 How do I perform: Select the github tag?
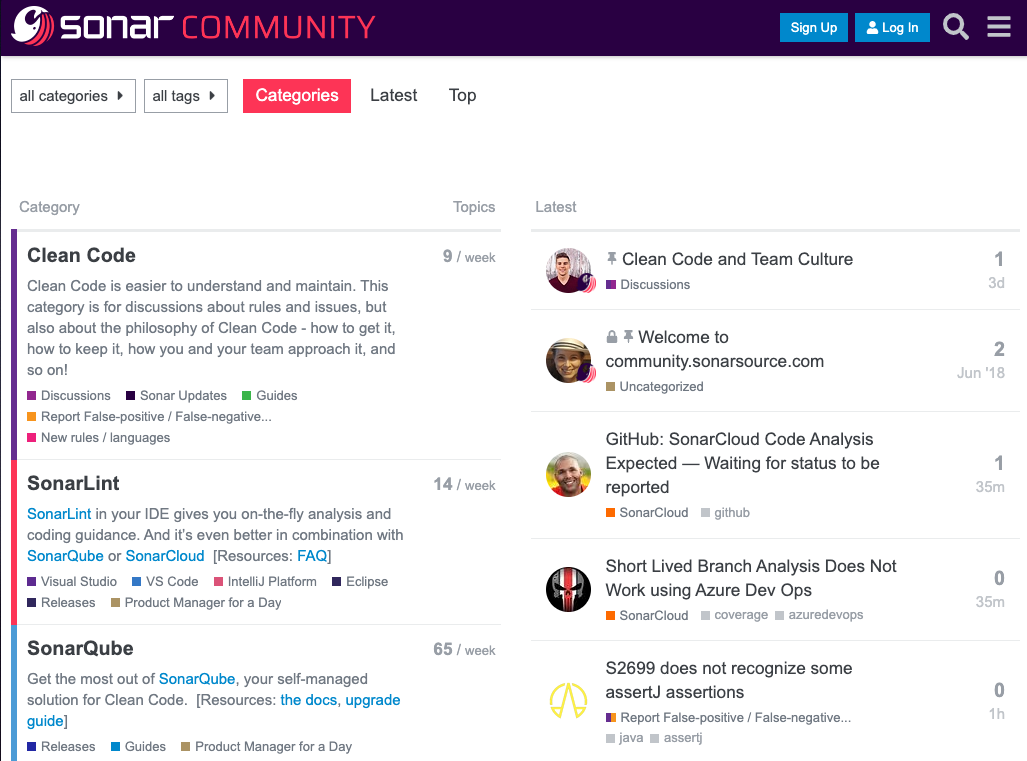click(725, 513)
